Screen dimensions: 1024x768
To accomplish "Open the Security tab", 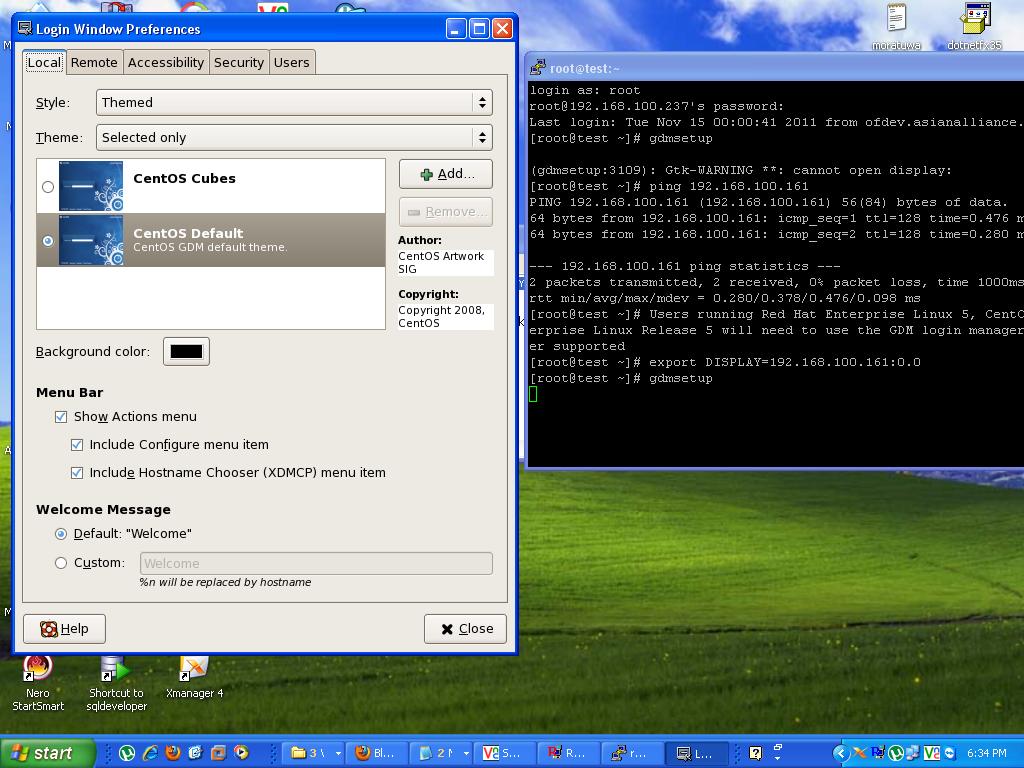I will coord(239,62).
